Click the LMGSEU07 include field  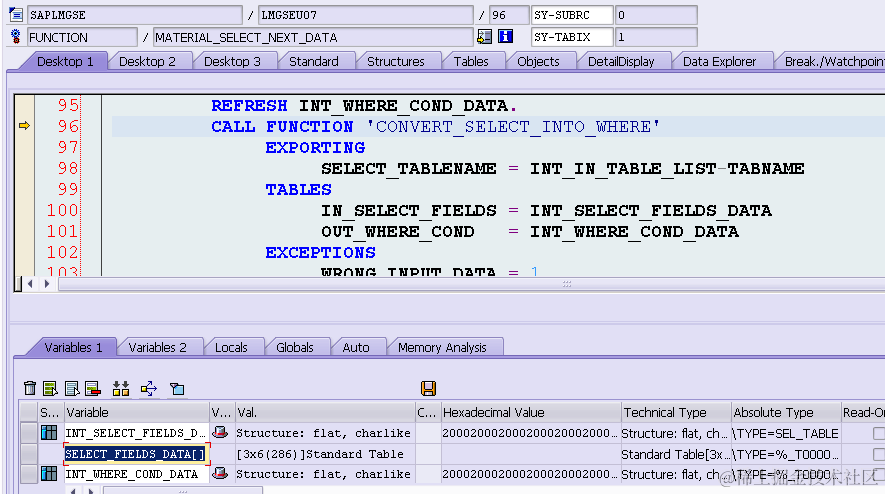coord(366,15)
